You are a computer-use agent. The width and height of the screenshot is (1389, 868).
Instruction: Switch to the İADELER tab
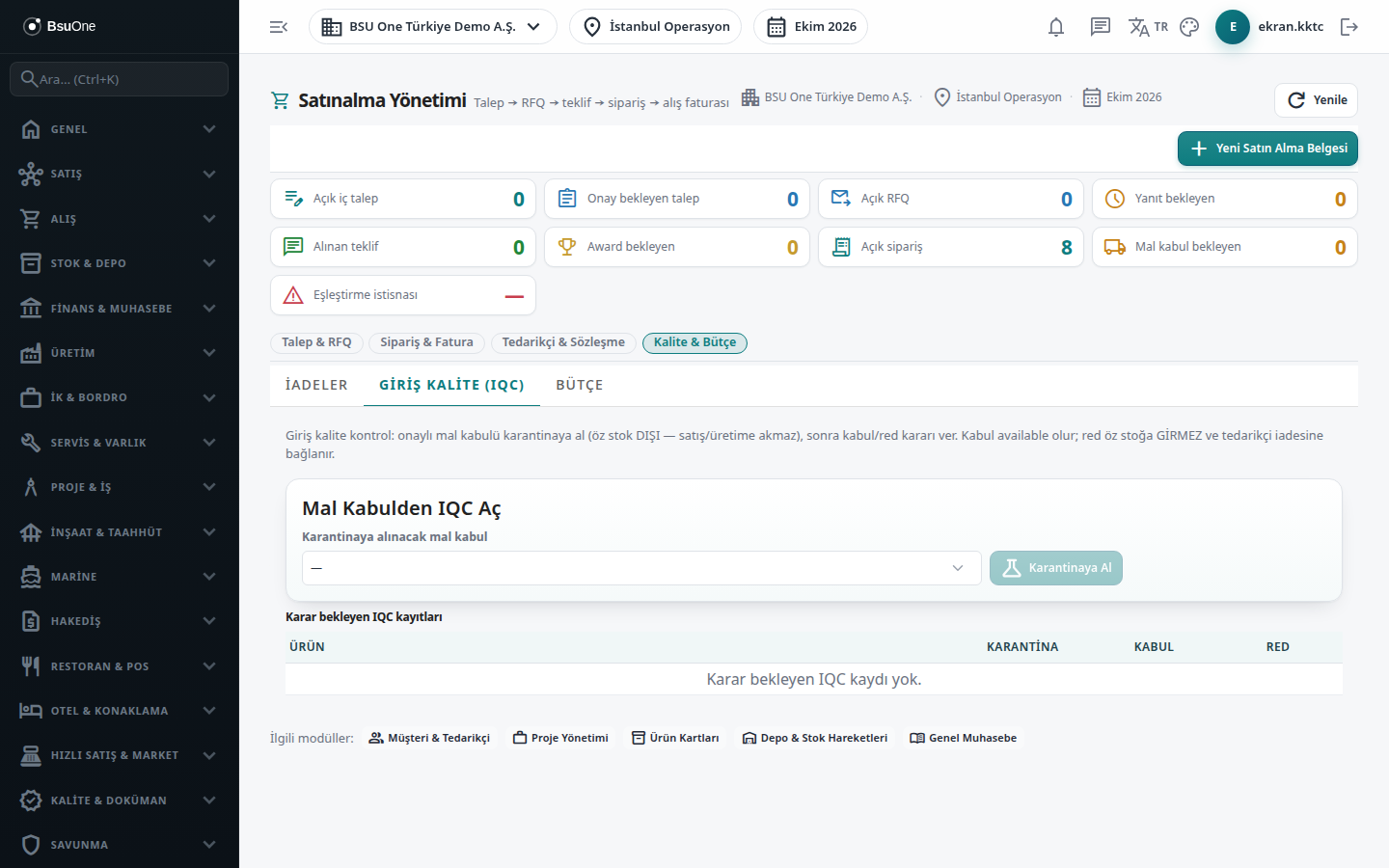316,385
